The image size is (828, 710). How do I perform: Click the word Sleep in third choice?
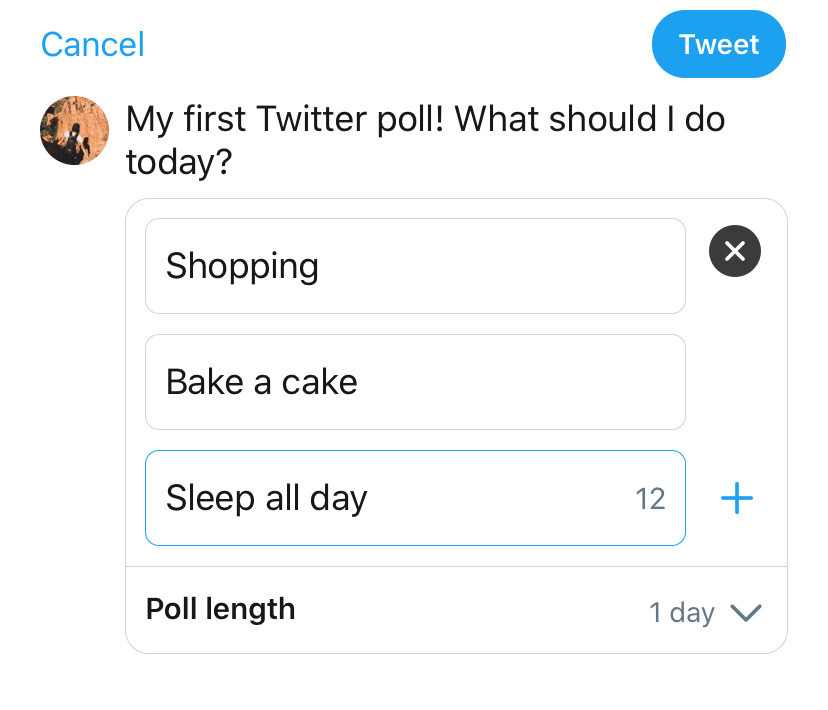[x=210, y=499]
